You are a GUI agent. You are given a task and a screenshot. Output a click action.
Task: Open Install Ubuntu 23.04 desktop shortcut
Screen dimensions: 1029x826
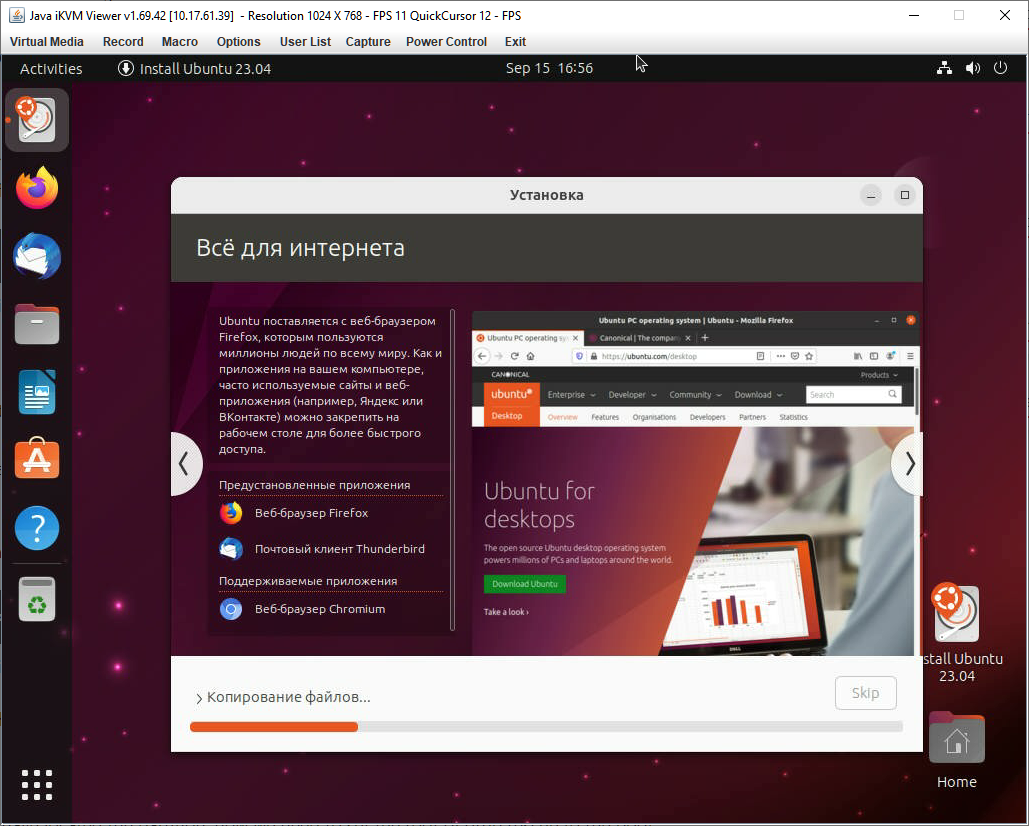957,633
